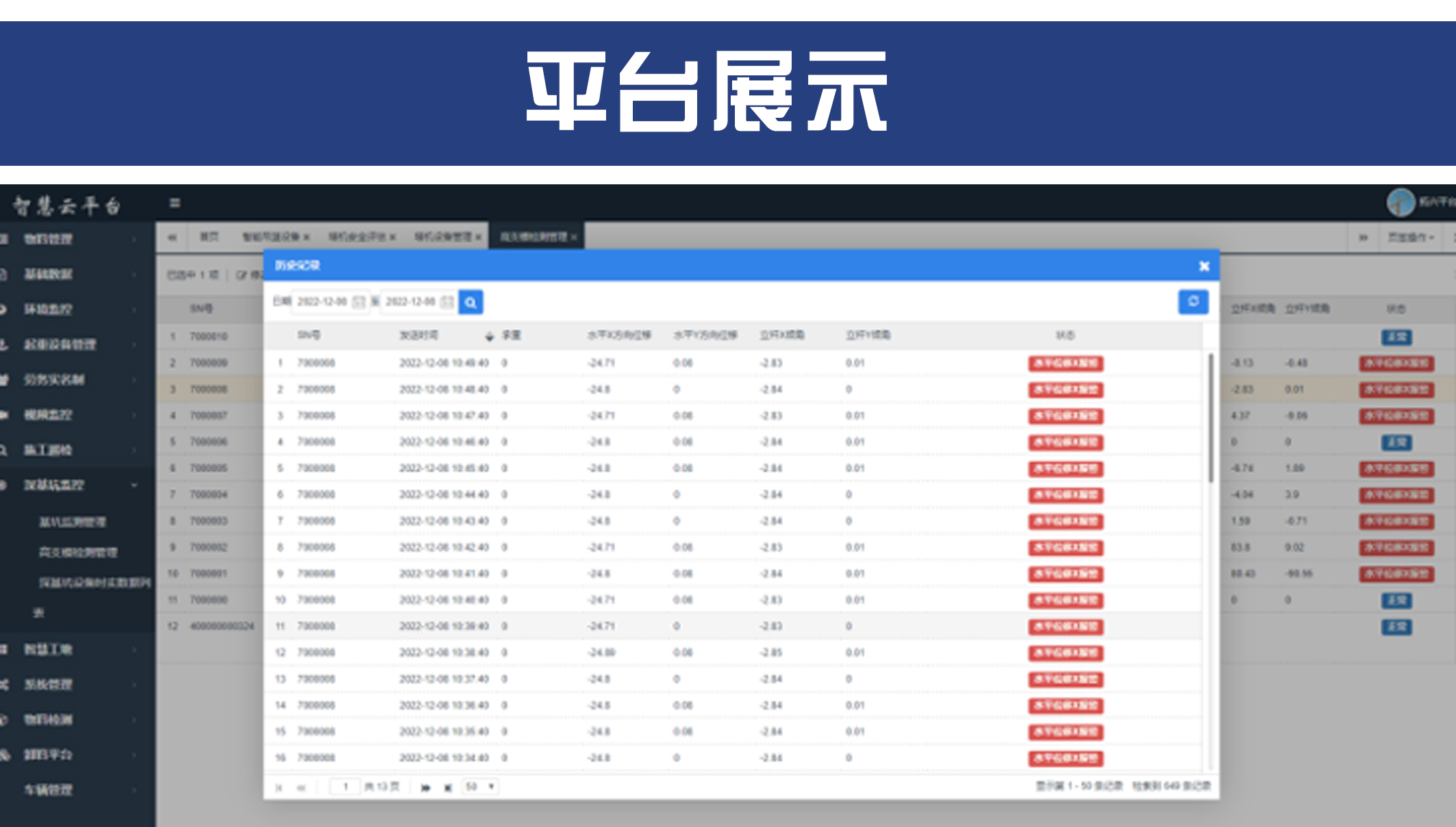The image size is (1456, 827).
Task: Select dialog row 12 with value -24.89
Action: click(x=733, y=652)
